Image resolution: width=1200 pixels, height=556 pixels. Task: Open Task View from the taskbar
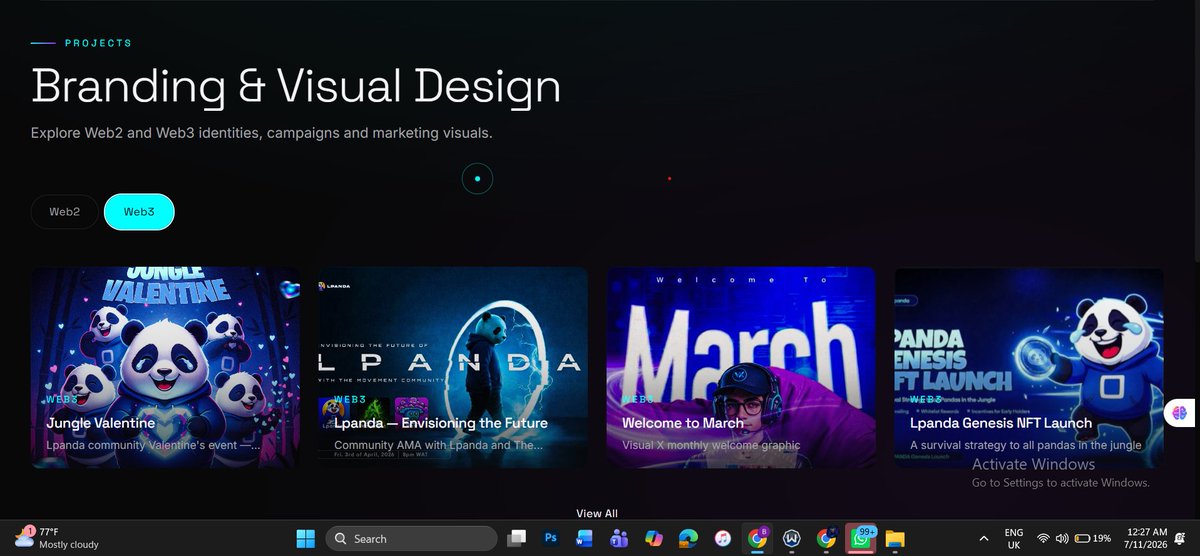click(x=517, y=539)
